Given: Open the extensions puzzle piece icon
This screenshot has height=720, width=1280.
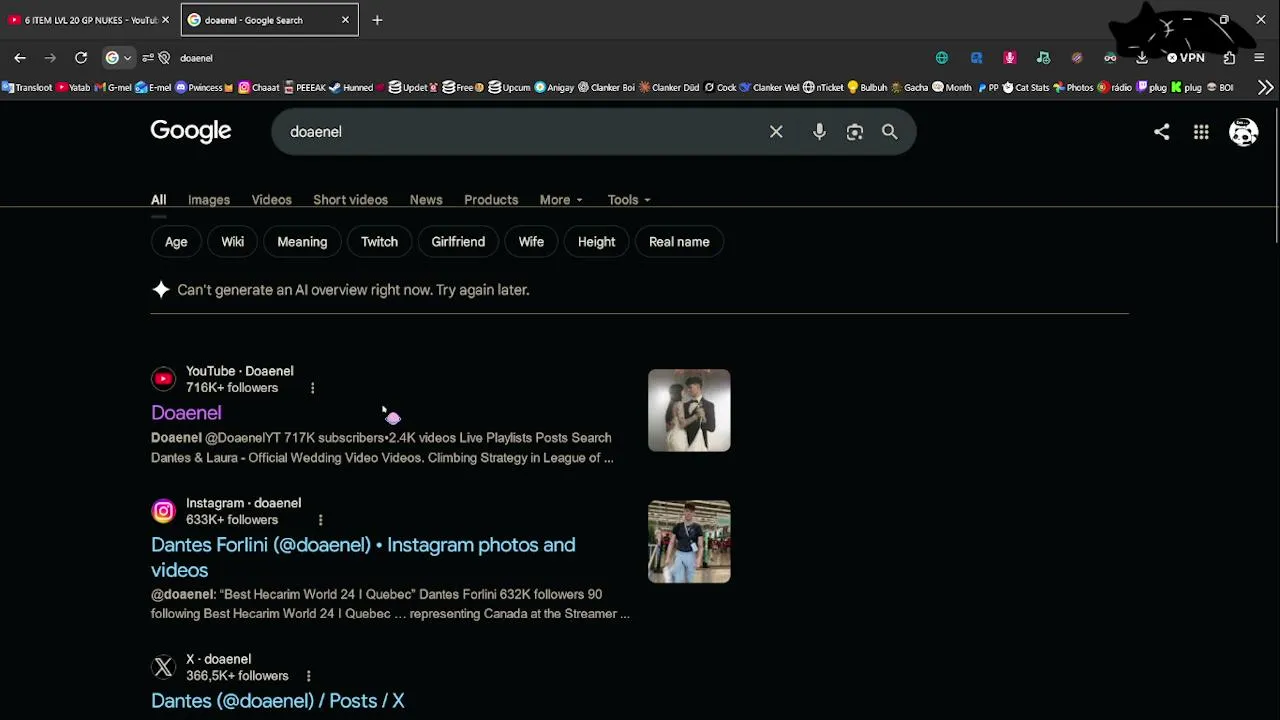Looking at the screenshot, I should coord(1229,58).
